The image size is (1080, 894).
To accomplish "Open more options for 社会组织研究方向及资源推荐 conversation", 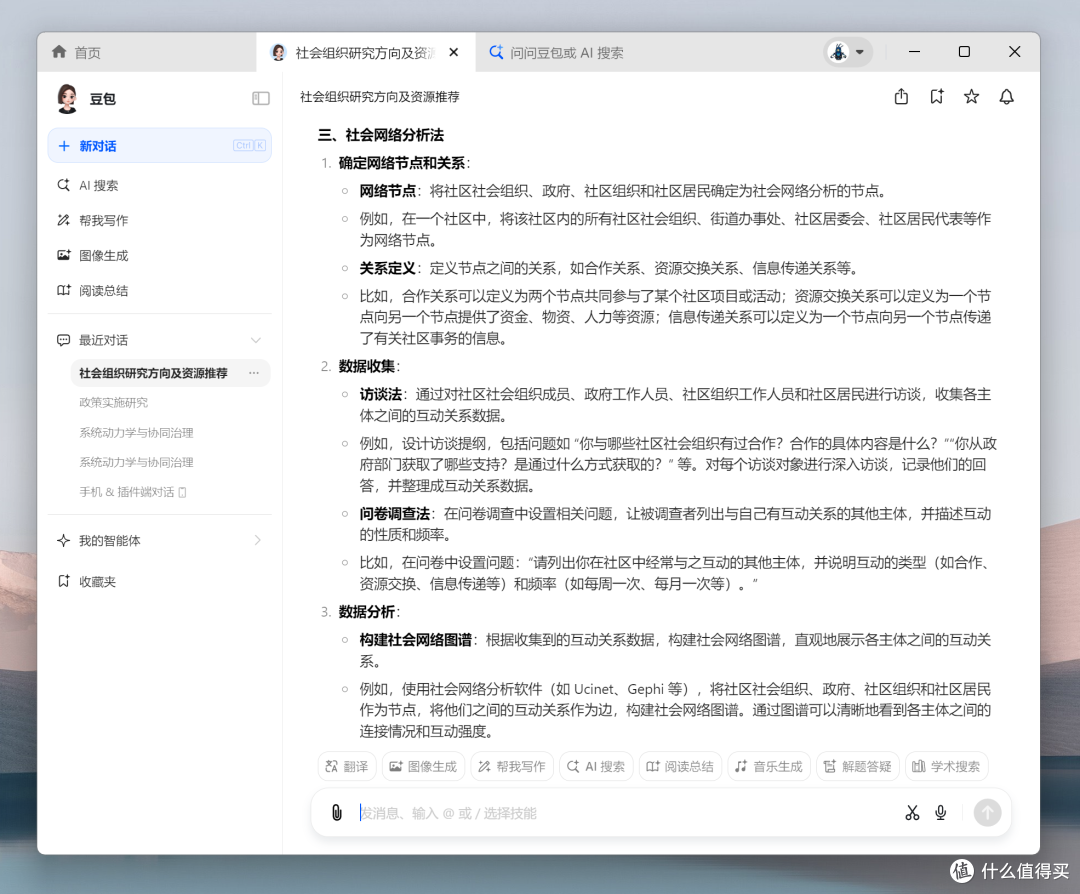I will (254, 373).
